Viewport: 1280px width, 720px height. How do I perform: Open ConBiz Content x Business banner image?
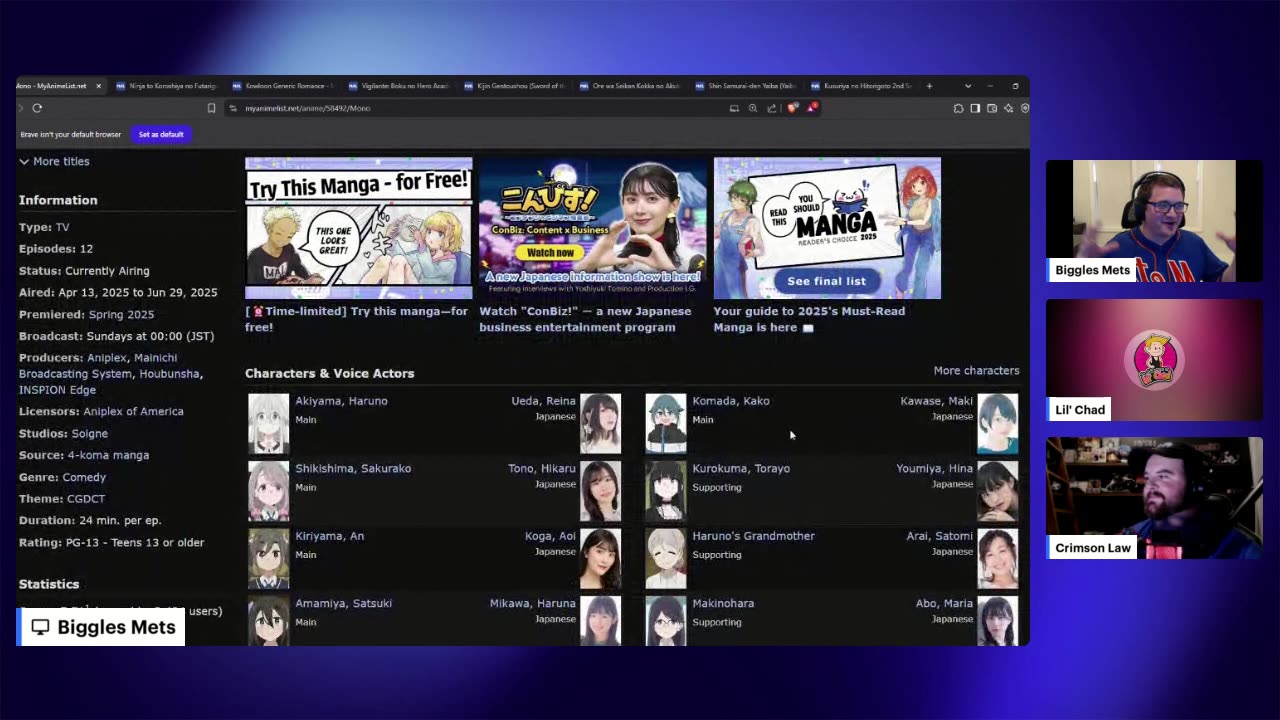[593, 228]
